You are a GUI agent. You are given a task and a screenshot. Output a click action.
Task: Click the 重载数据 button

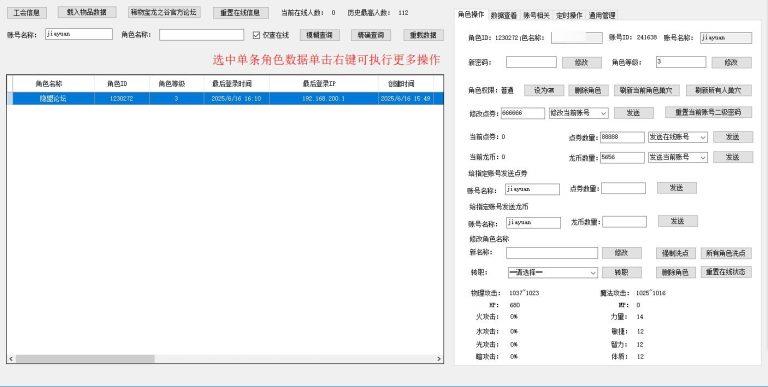423,35
